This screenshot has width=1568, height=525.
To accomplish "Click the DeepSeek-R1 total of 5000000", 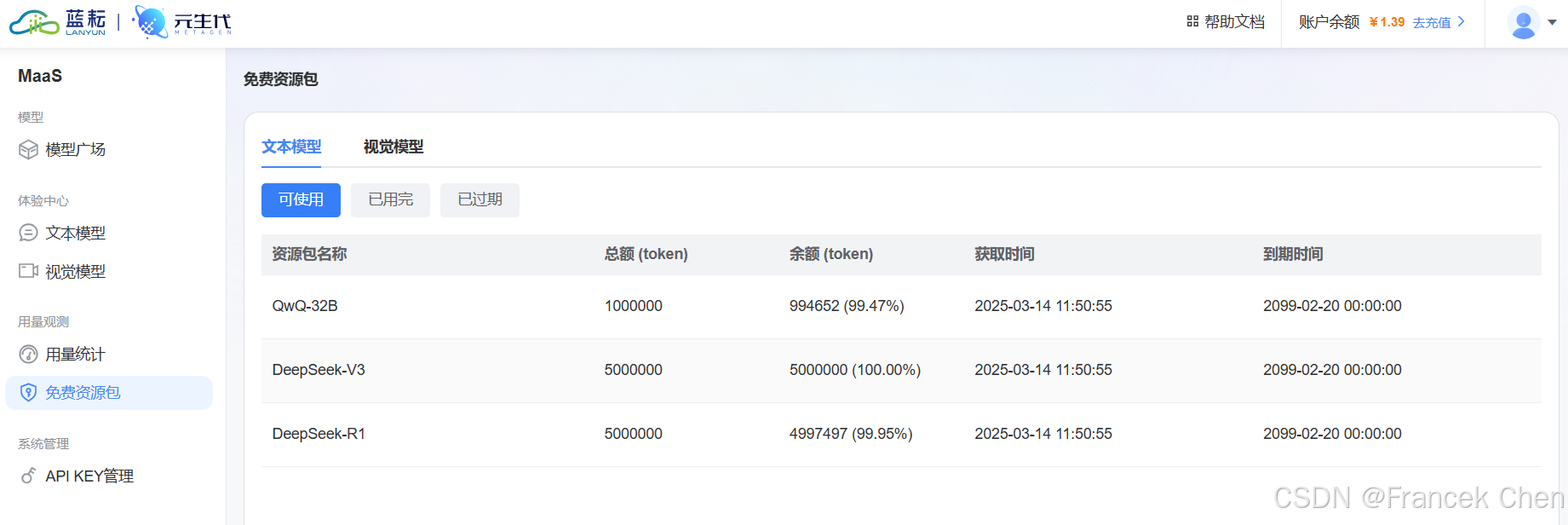I will pyautogui.click(x=634, y=434).
